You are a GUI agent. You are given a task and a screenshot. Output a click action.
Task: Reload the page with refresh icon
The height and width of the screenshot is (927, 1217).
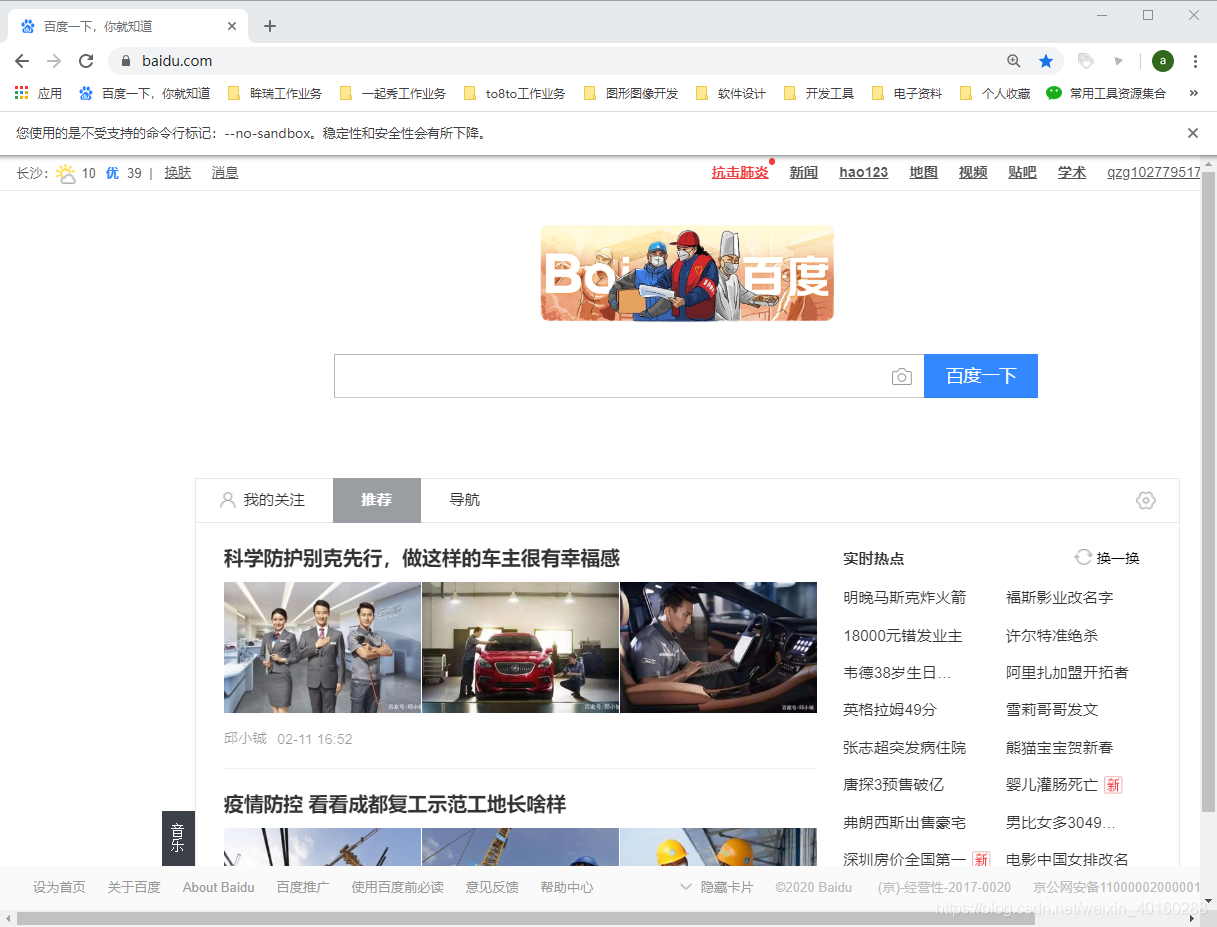click(86, 61)
